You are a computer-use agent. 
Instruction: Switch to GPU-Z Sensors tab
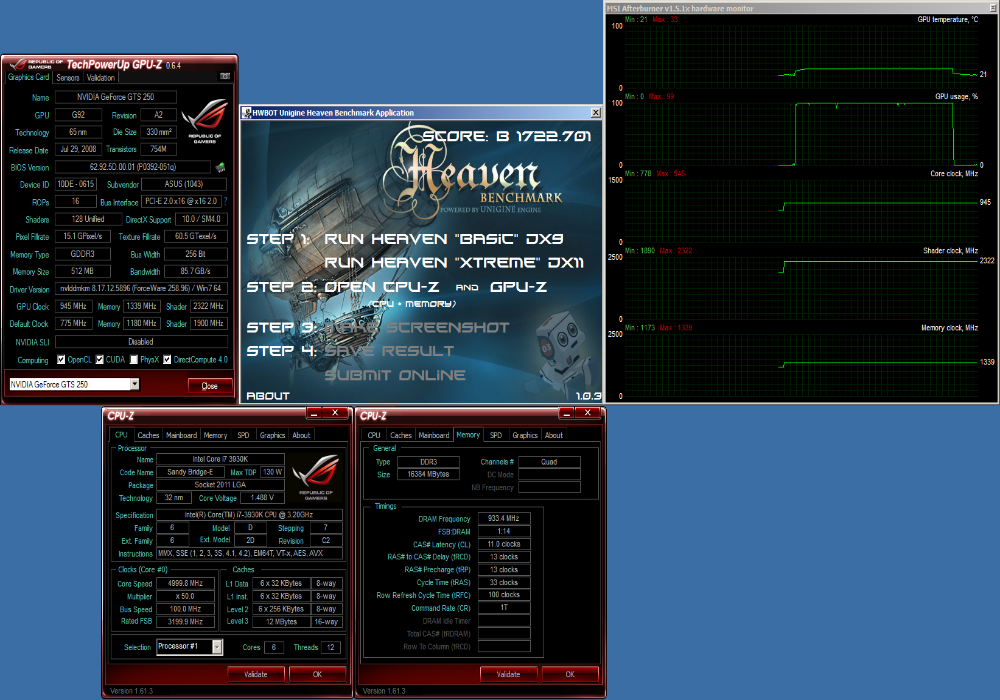tap(68, 78)
